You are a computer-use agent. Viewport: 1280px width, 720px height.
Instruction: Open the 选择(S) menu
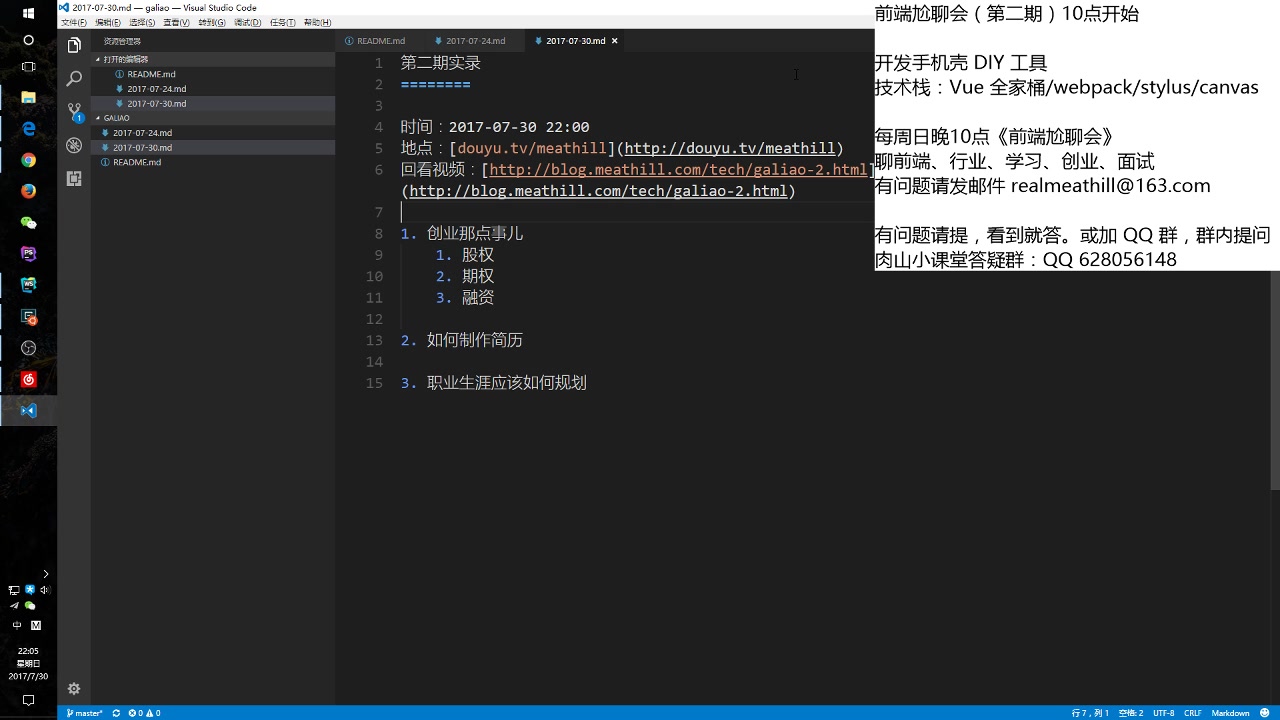142,22
